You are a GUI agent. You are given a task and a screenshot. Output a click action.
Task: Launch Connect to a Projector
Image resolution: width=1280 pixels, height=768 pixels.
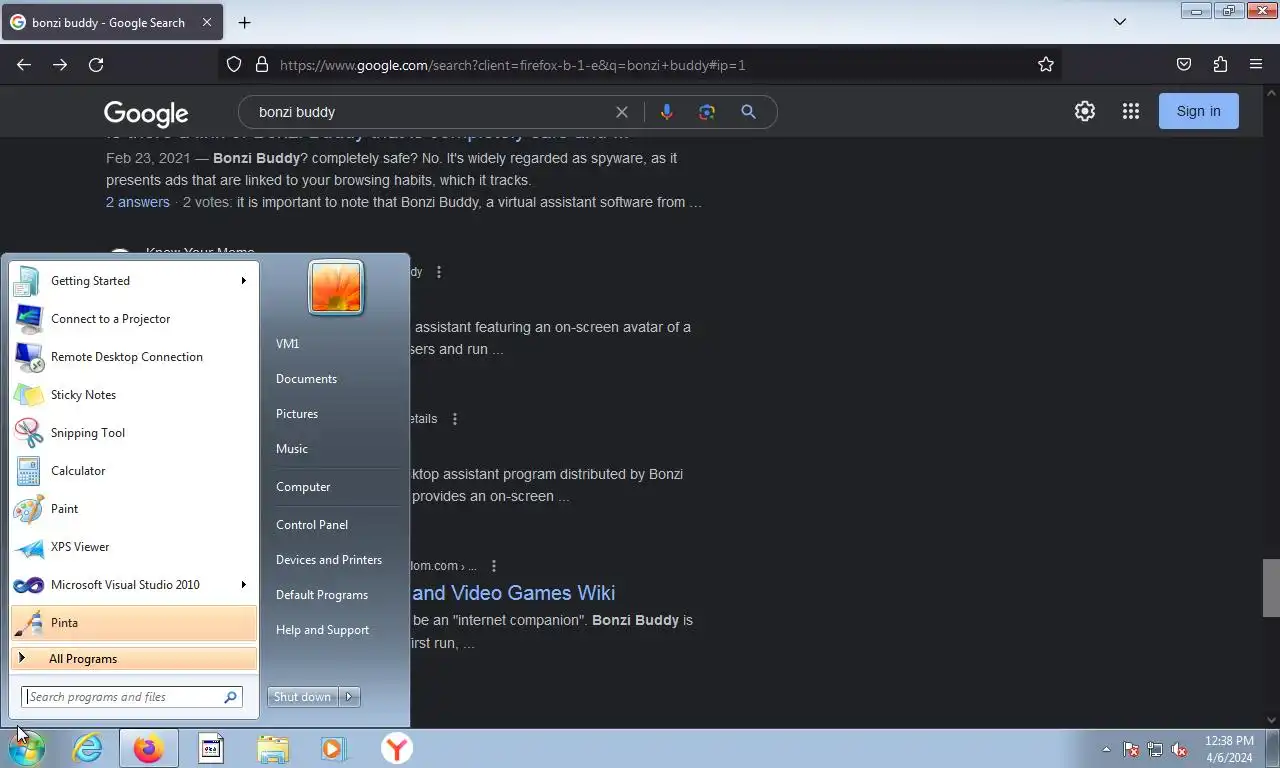133,319
